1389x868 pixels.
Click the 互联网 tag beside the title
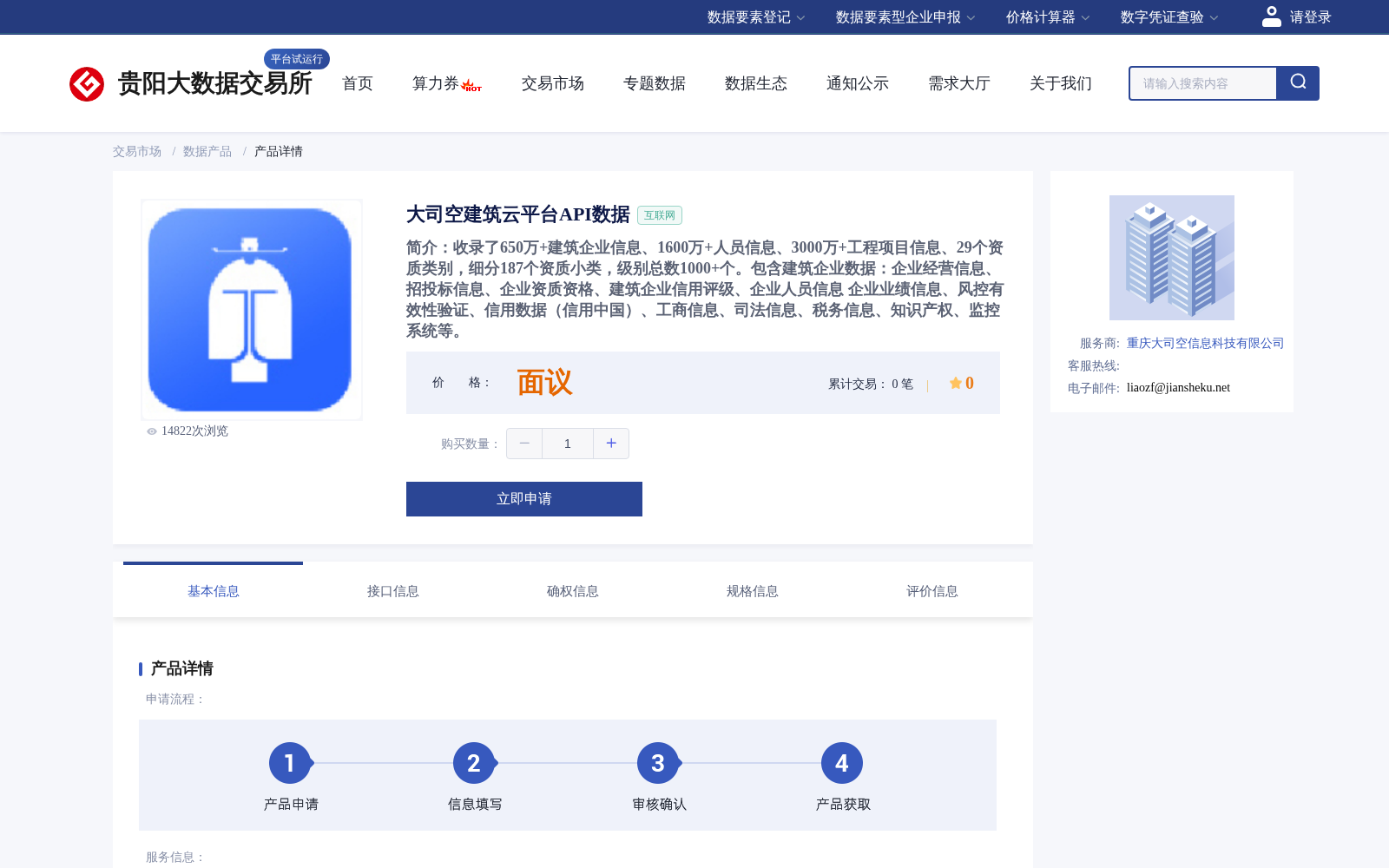coord(660,215)
